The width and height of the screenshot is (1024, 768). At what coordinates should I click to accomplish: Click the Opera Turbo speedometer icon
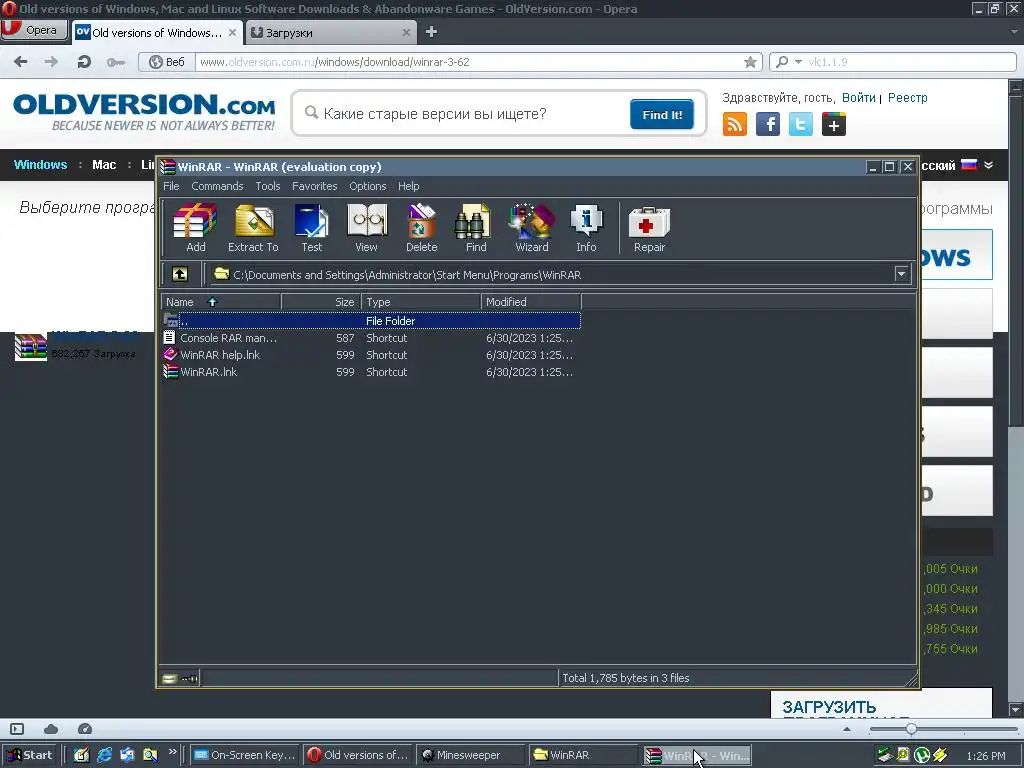85,729
